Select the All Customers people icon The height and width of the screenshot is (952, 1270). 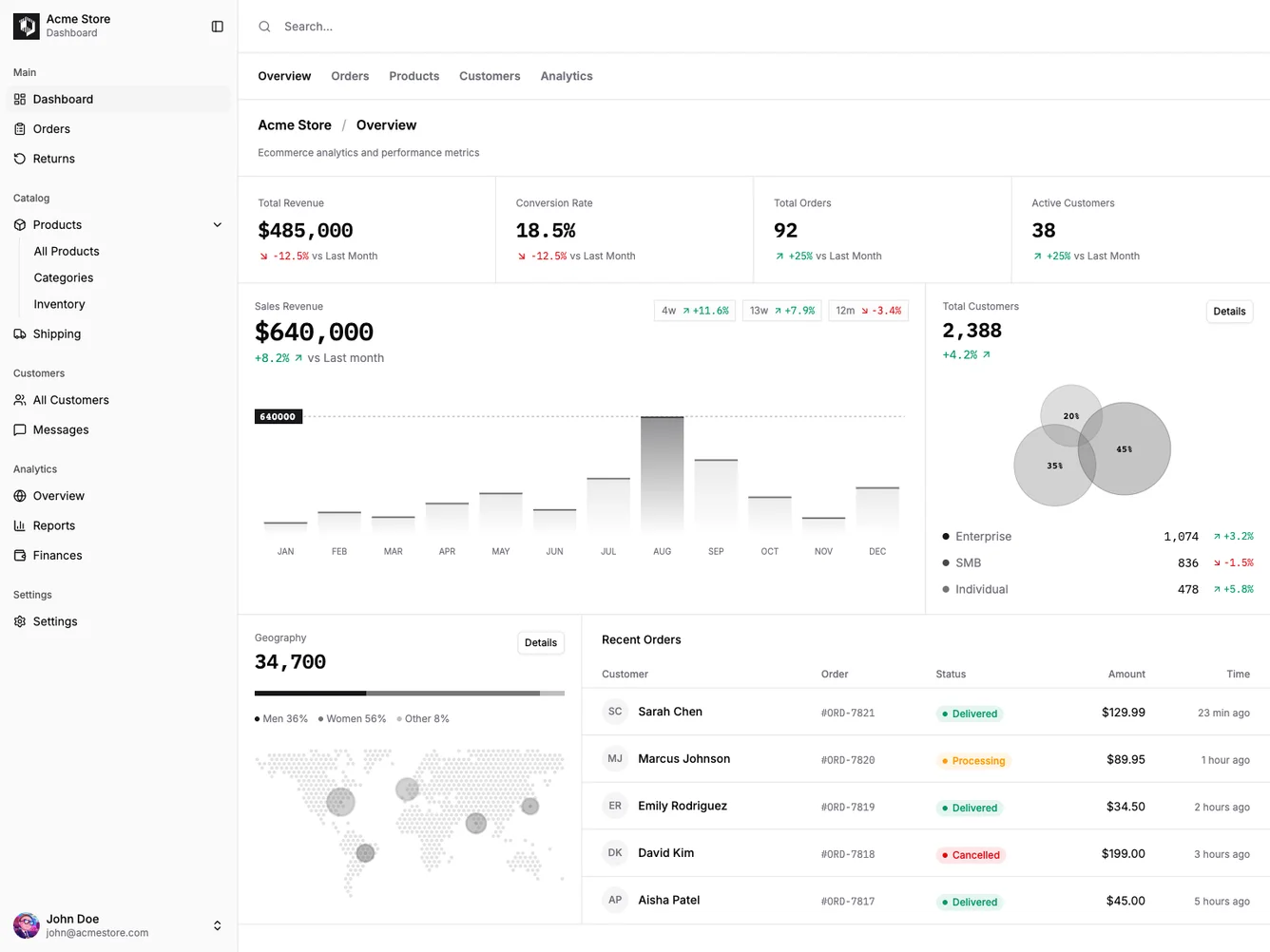click(20, 400)
